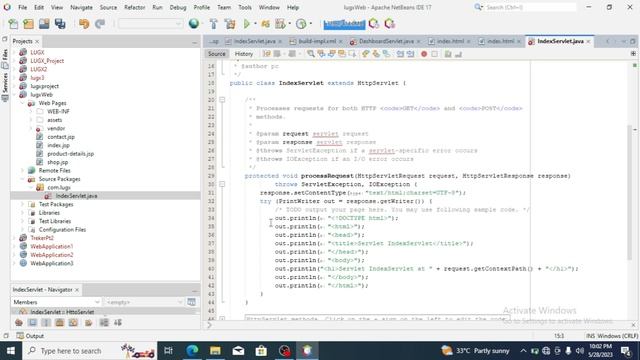This screenshot has height=360, width=640.
Task: Open the Debug menu
Action: [178, 7]
